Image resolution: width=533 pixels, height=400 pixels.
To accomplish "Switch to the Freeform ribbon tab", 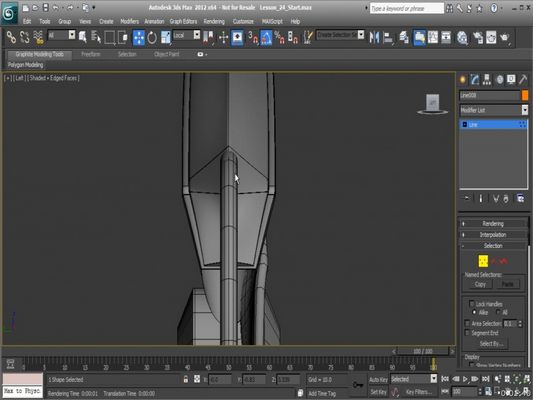I will 91,54.
